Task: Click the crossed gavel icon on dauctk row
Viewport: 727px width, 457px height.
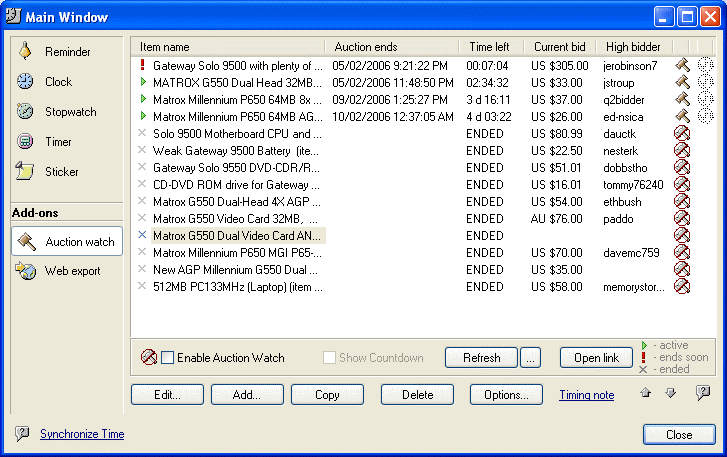Action: click(x=682, y=133)
